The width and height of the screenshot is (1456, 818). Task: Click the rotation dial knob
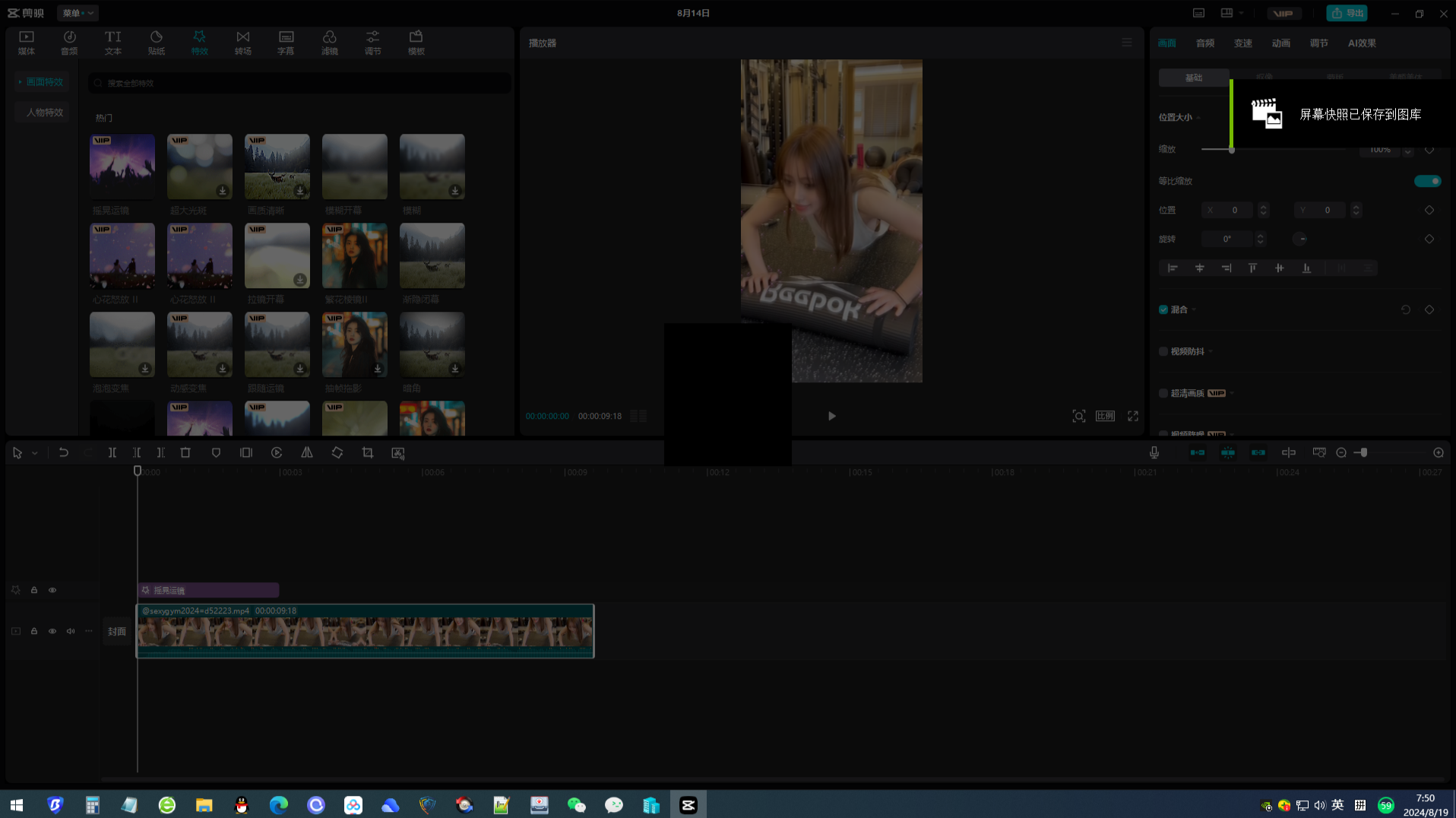(x=1300, y=239)
